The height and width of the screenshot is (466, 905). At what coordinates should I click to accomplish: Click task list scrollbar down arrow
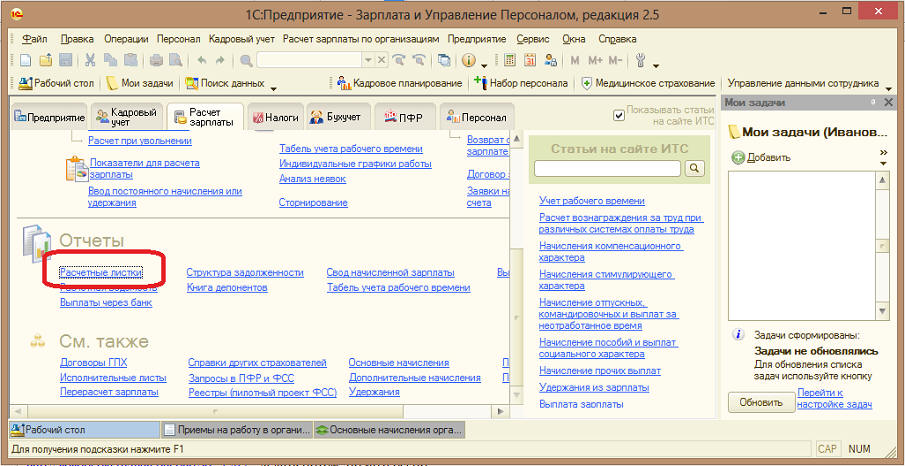tap(882, 312)
